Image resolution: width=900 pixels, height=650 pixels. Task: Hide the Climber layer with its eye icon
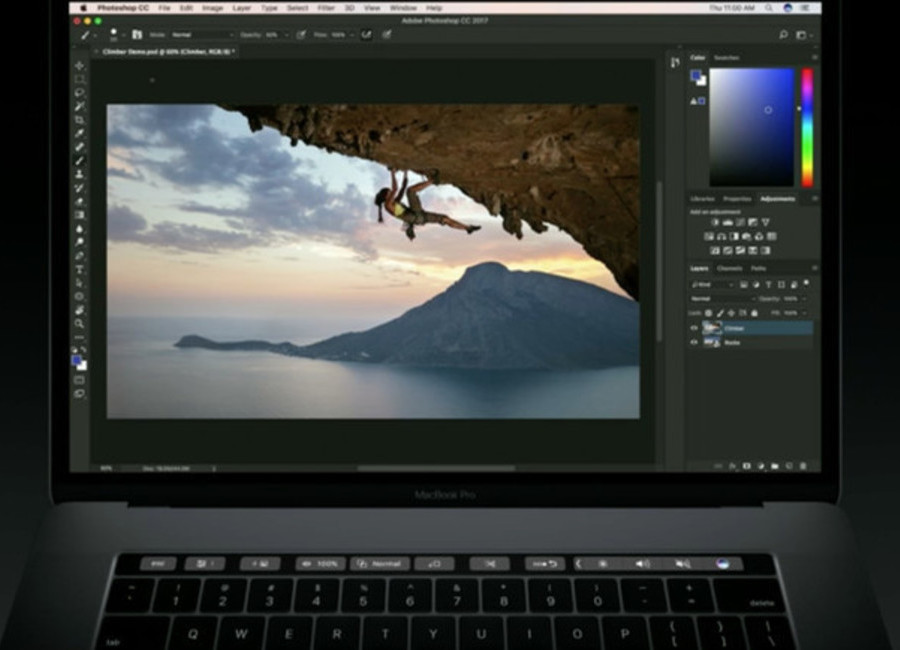[x=694, y=328]
